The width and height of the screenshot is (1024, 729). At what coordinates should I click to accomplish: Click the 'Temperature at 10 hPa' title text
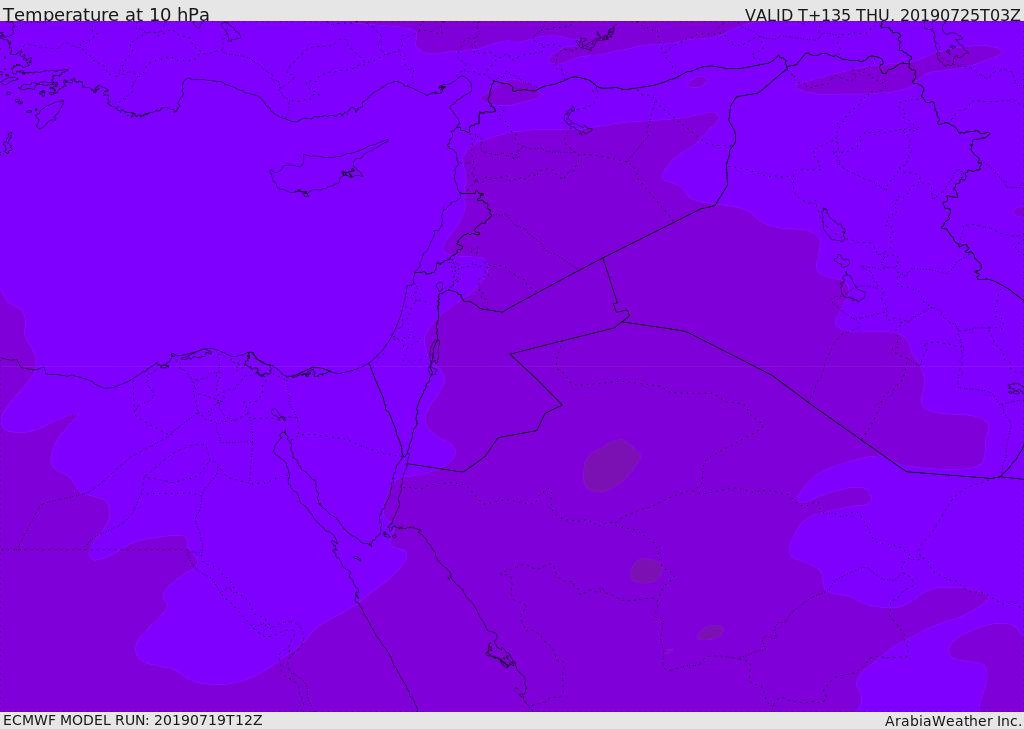(x=106, y=14)
